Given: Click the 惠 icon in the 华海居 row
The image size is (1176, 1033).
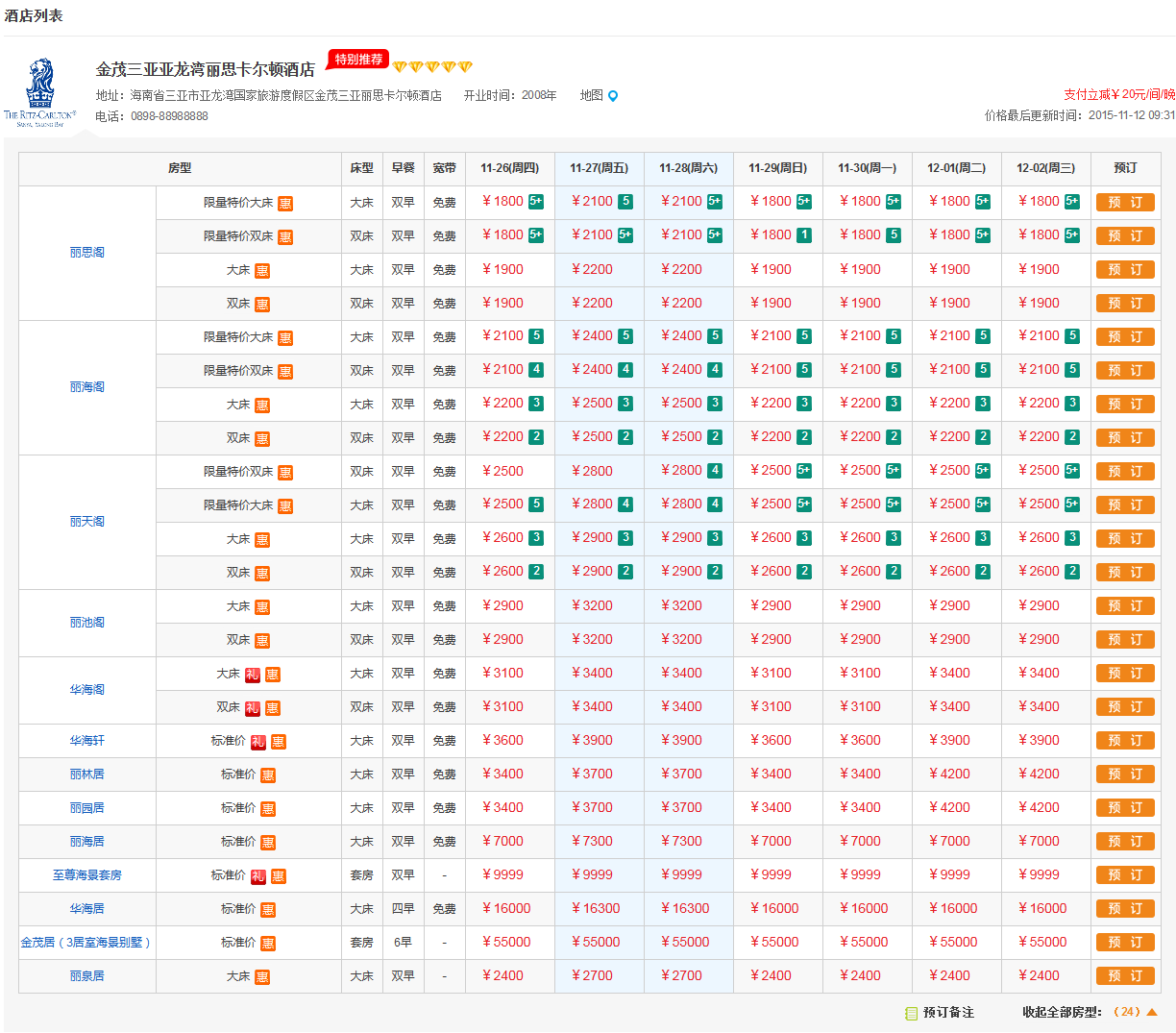Looking at the screenshot, I should [268, 910].
